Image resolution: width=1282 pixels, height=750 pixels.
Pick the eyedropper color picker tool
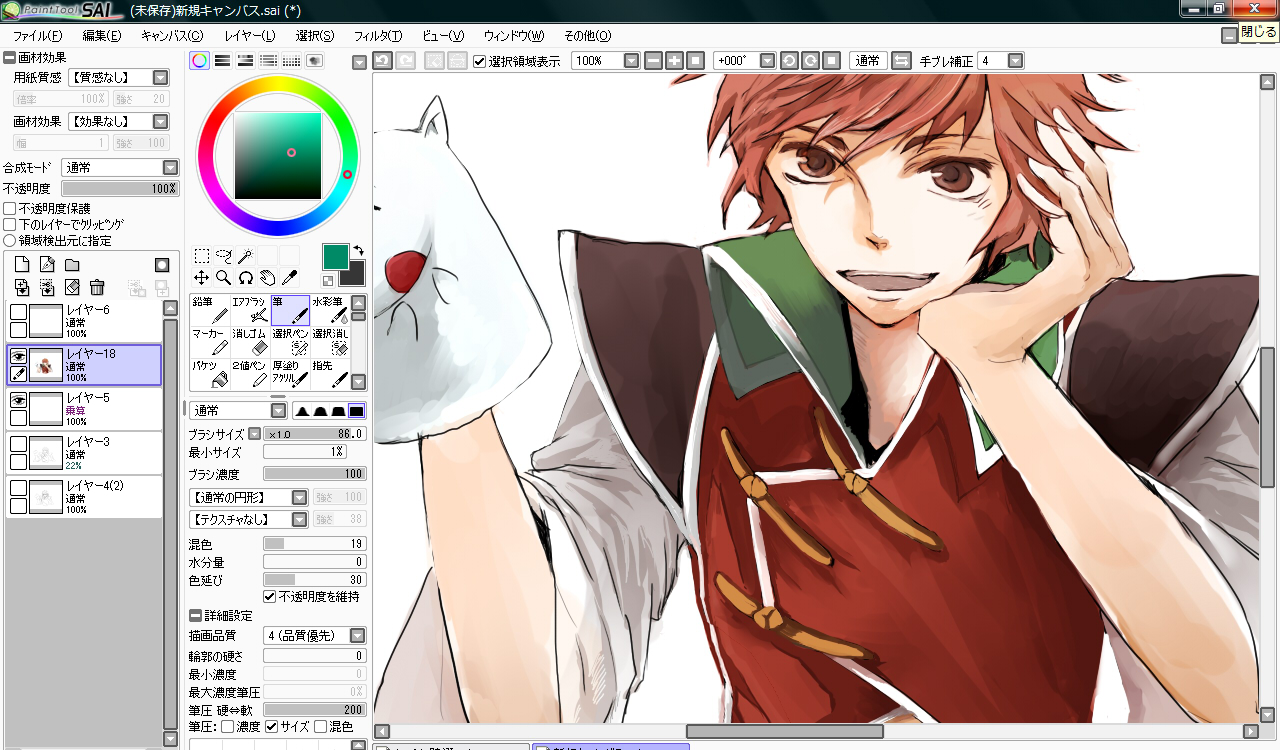(289, 277)
